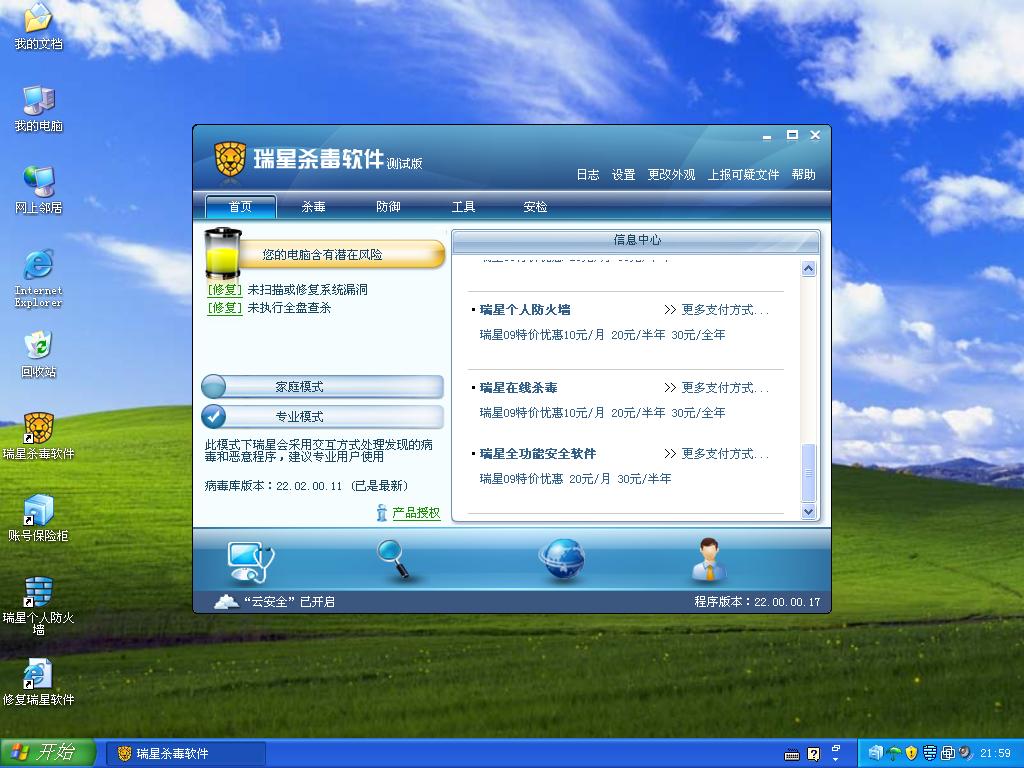
Task: Click the green umbrella tray icon
Action: pyautogui.click(x=895, y=754)
